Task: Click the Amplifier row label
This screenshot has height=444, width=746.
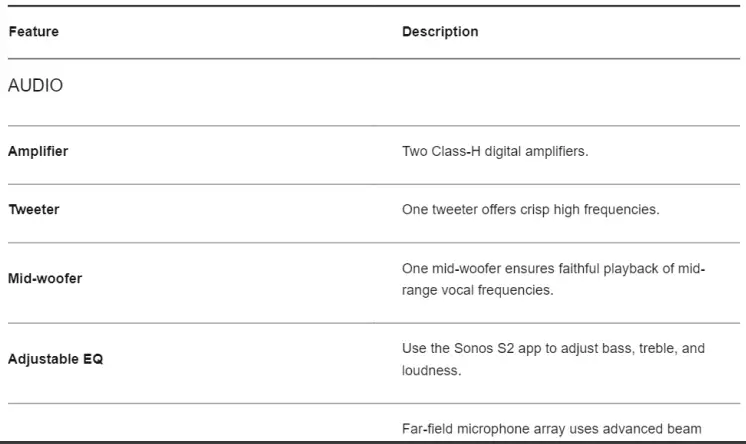Action: 38,152
